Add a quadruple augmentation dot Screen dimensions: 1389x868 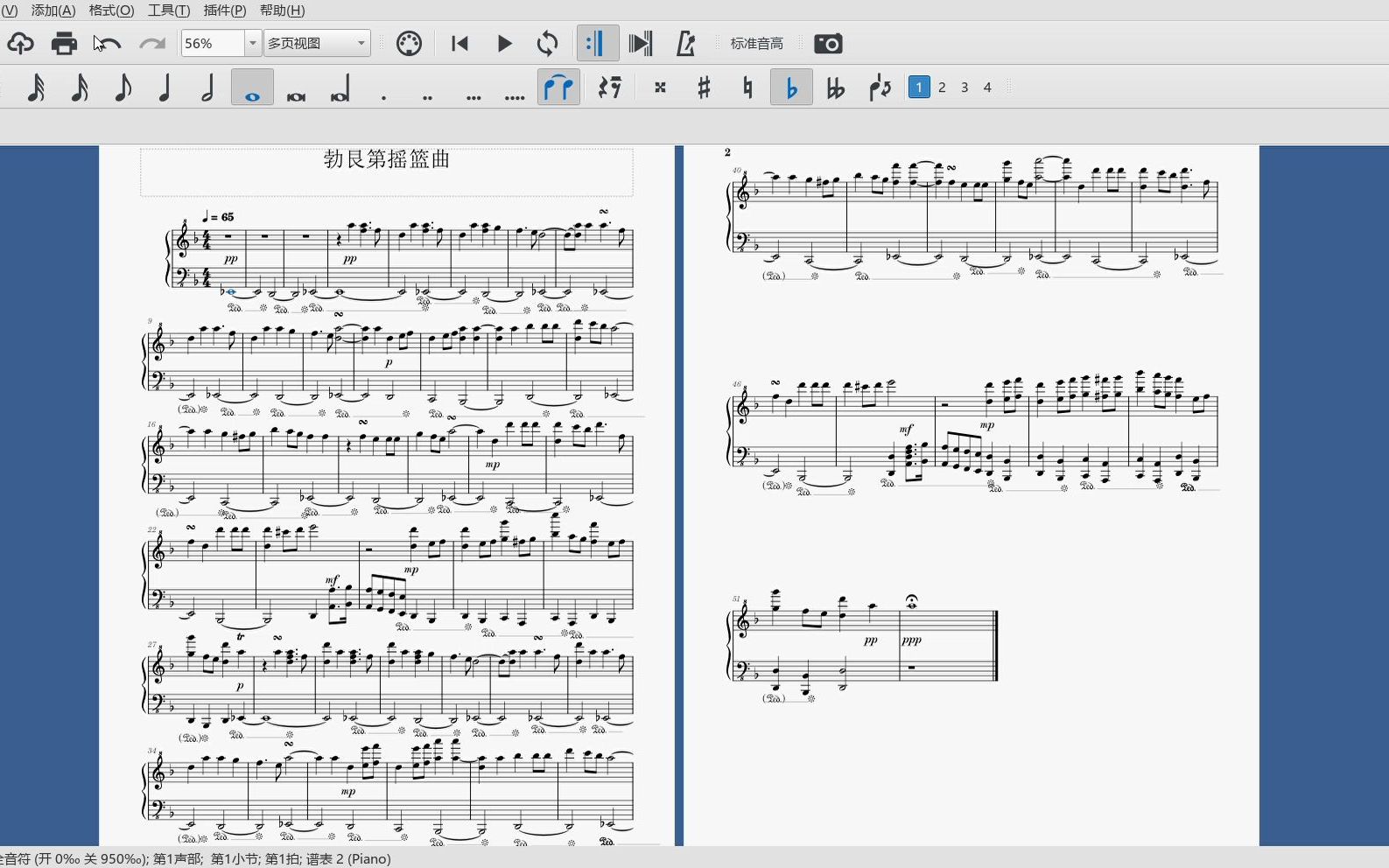tap(516, 97)
